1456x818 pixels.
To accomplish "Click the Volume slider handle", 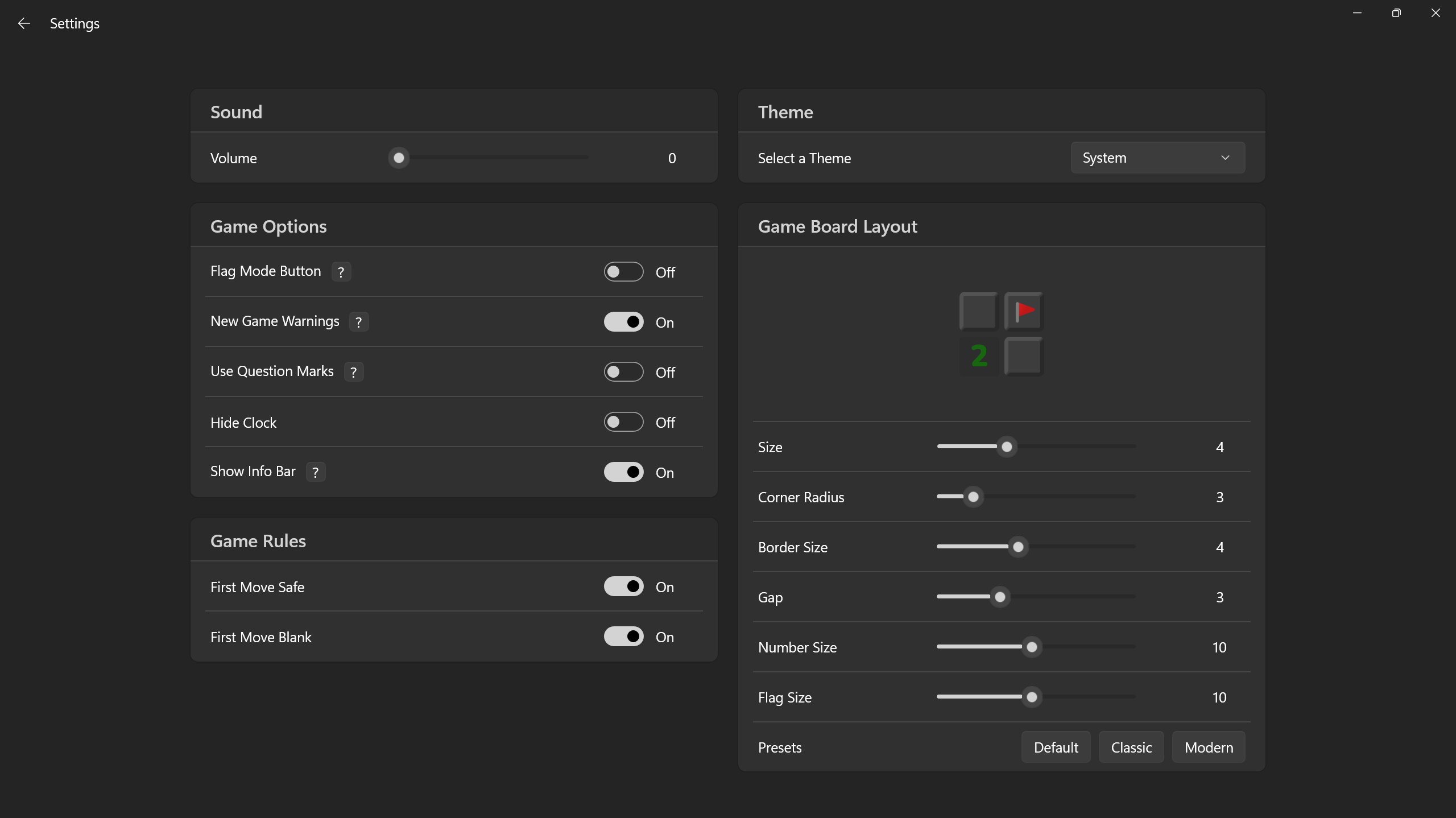I will [399, 158].
